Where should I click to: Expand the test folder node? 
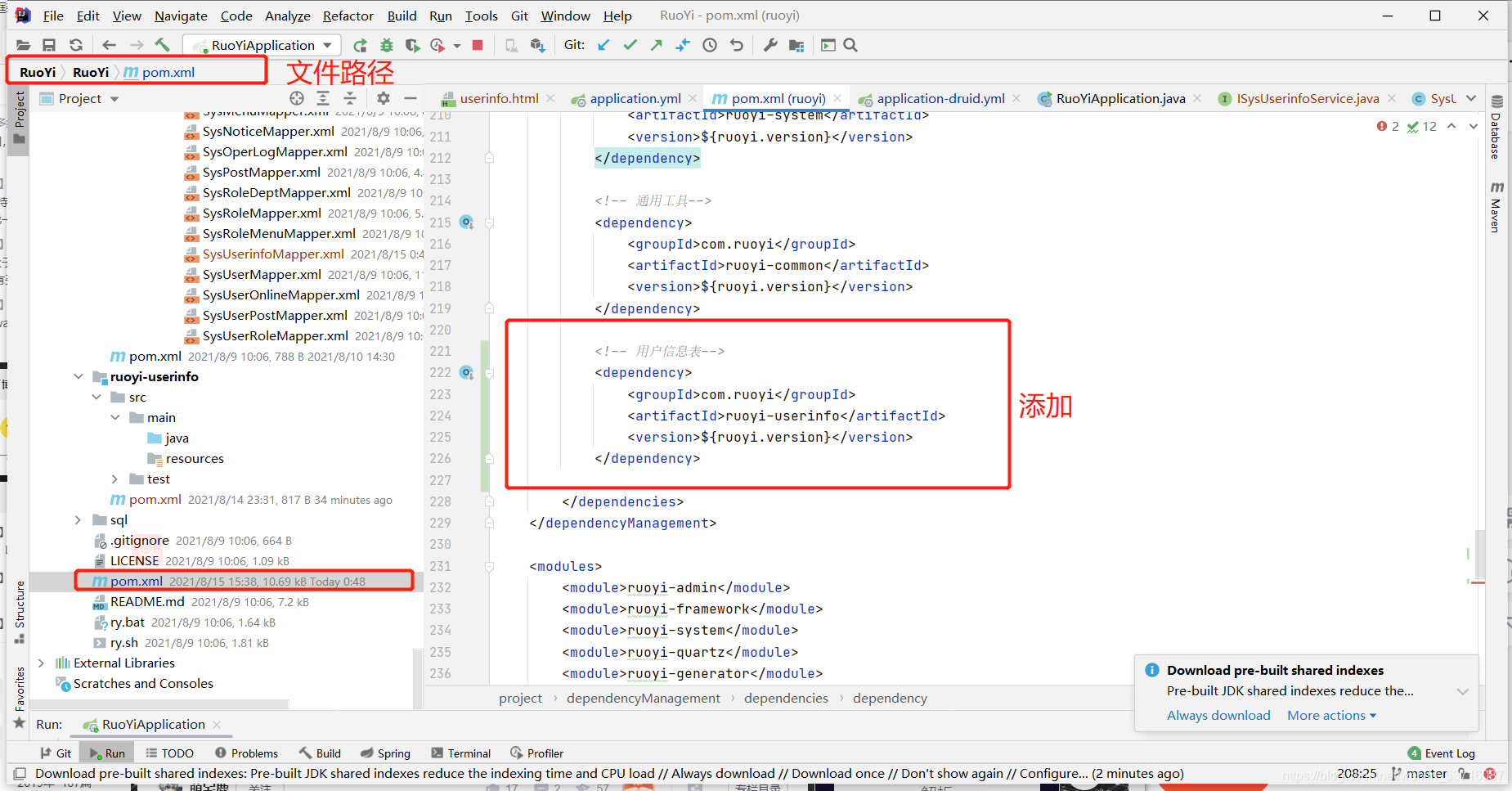114,479
